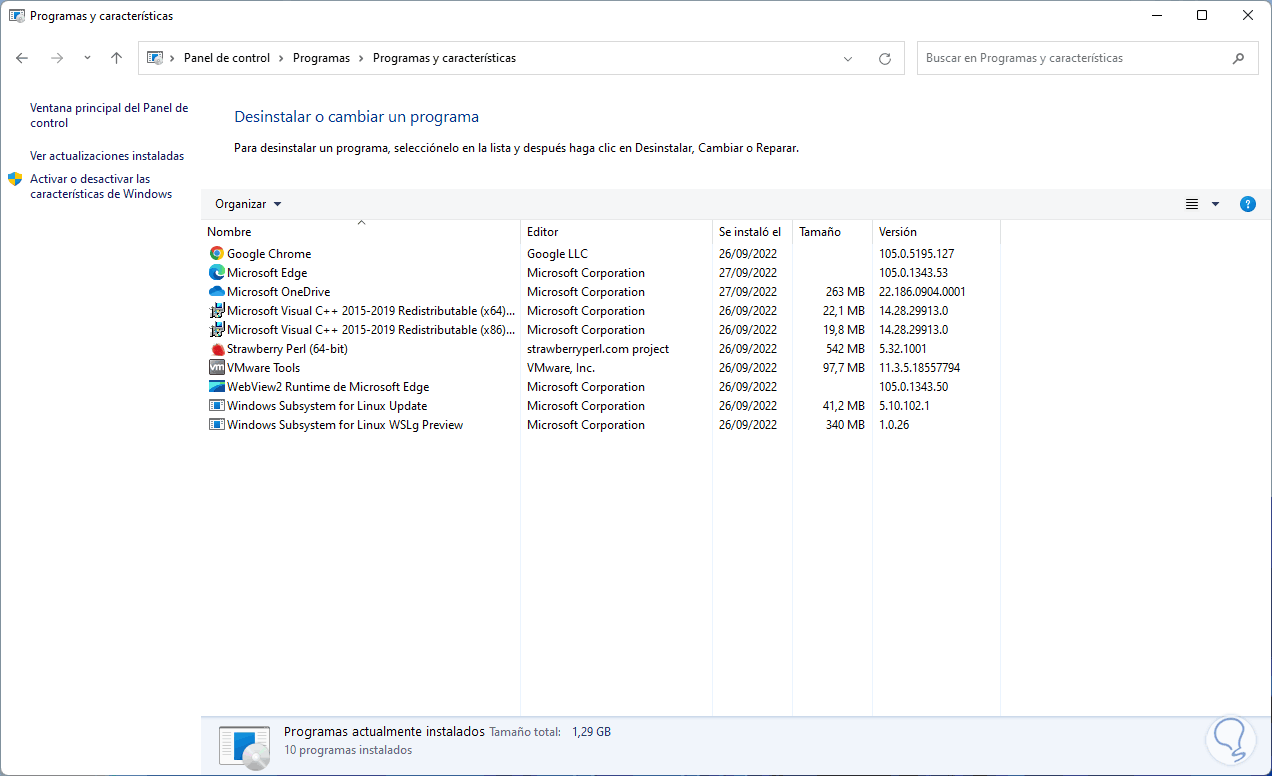Open the Organizar dropdown menu
The image size is (1272, 776).
248,204
